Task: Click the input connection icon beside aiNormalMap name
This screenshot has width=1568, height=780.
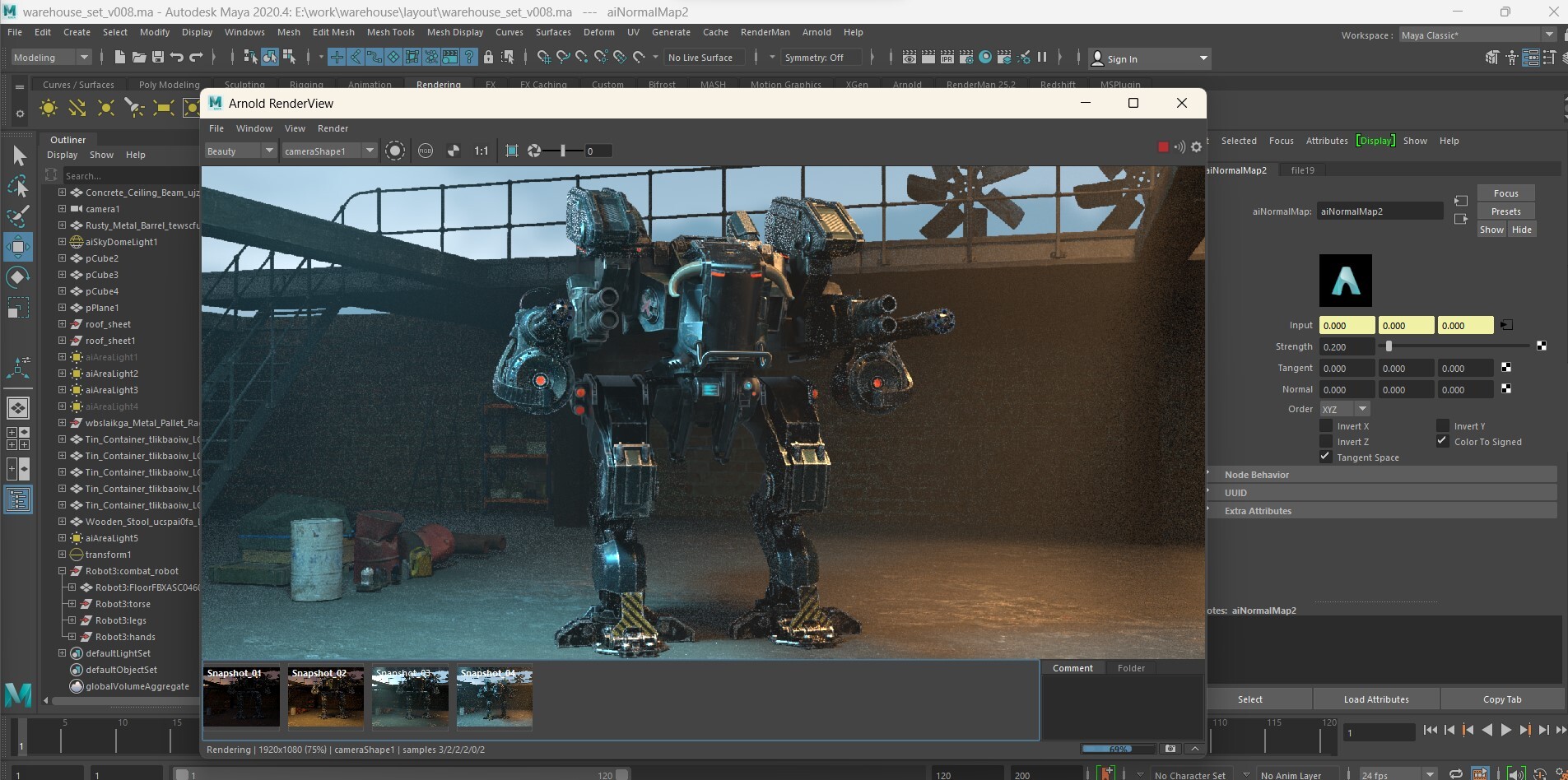Action: pyautogui.click(x=1461, y=201)
